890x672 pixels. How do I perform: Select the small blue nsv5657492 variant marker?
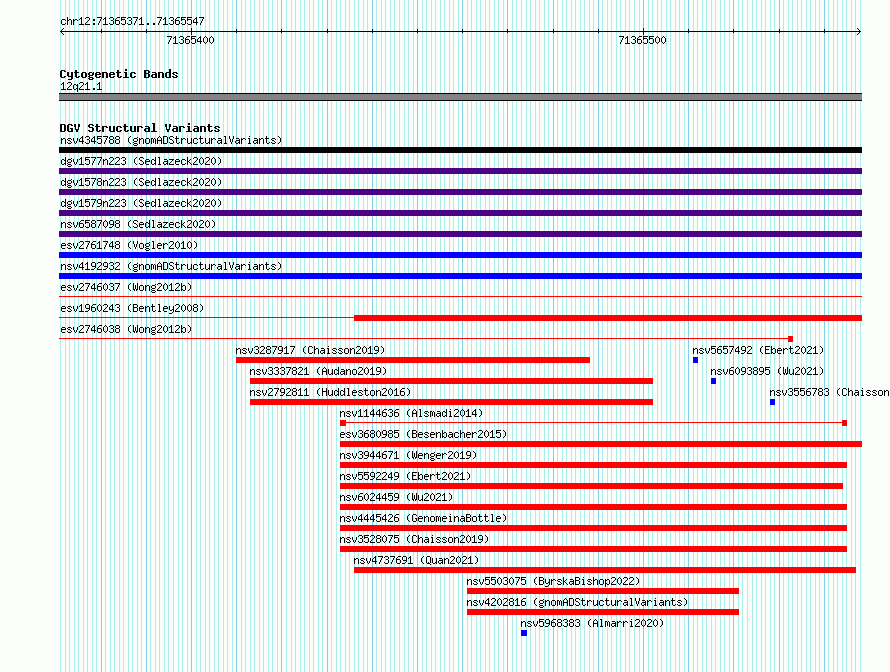pos(695,360)
